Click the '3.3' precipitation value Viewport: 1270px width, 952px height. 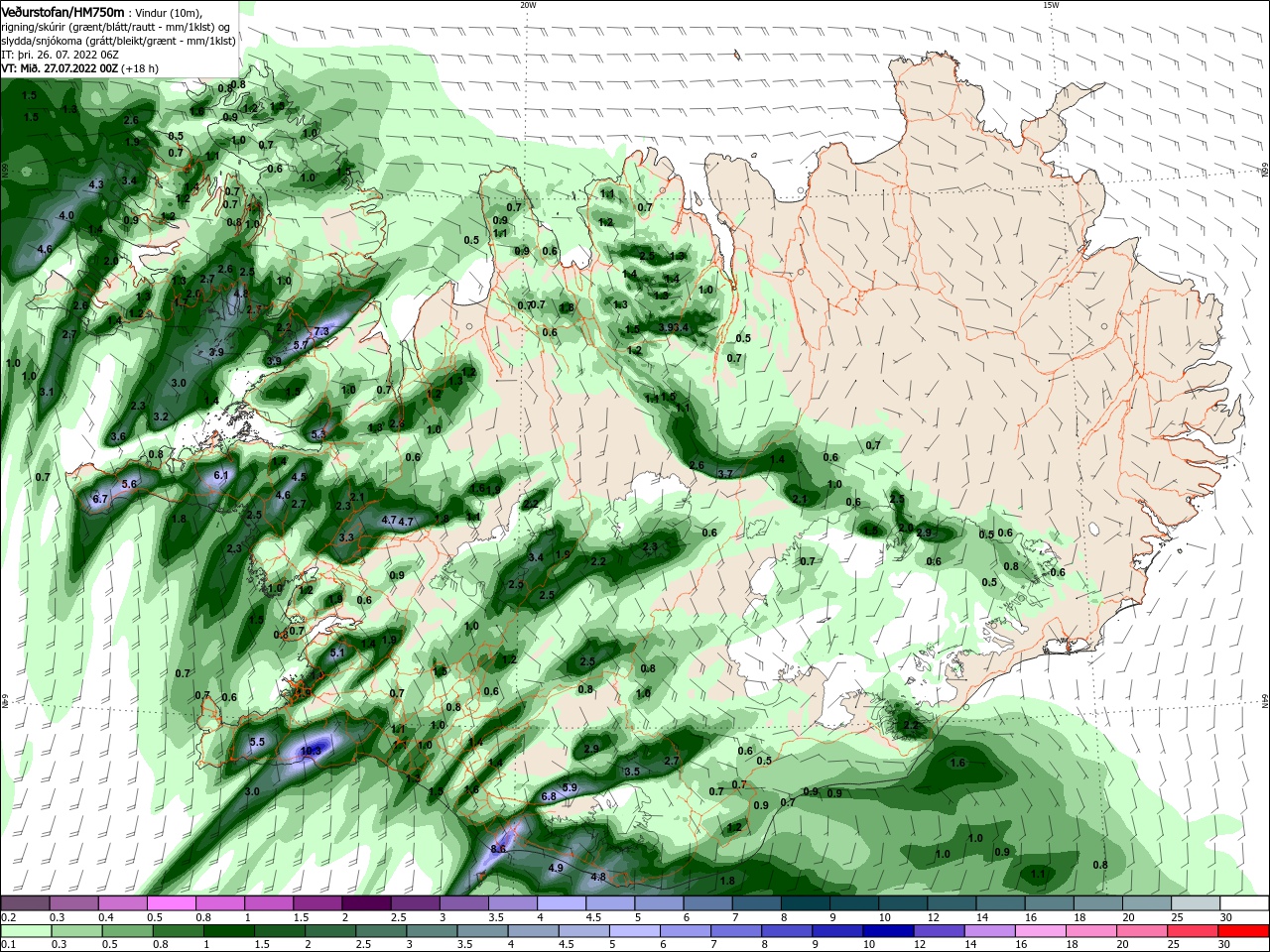(346, 537)
